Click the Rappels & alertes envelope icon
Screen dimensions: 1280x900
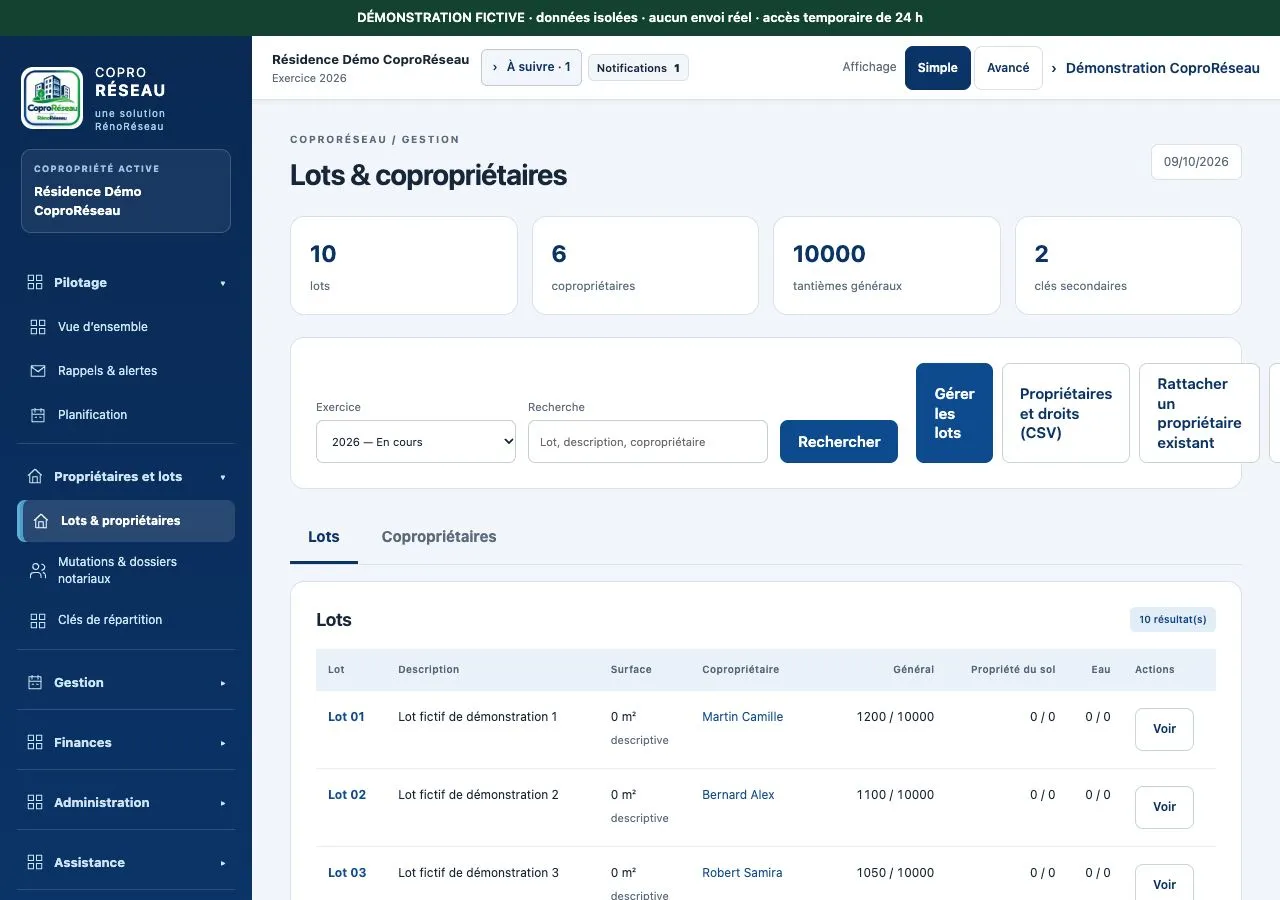tap(38, 371)
